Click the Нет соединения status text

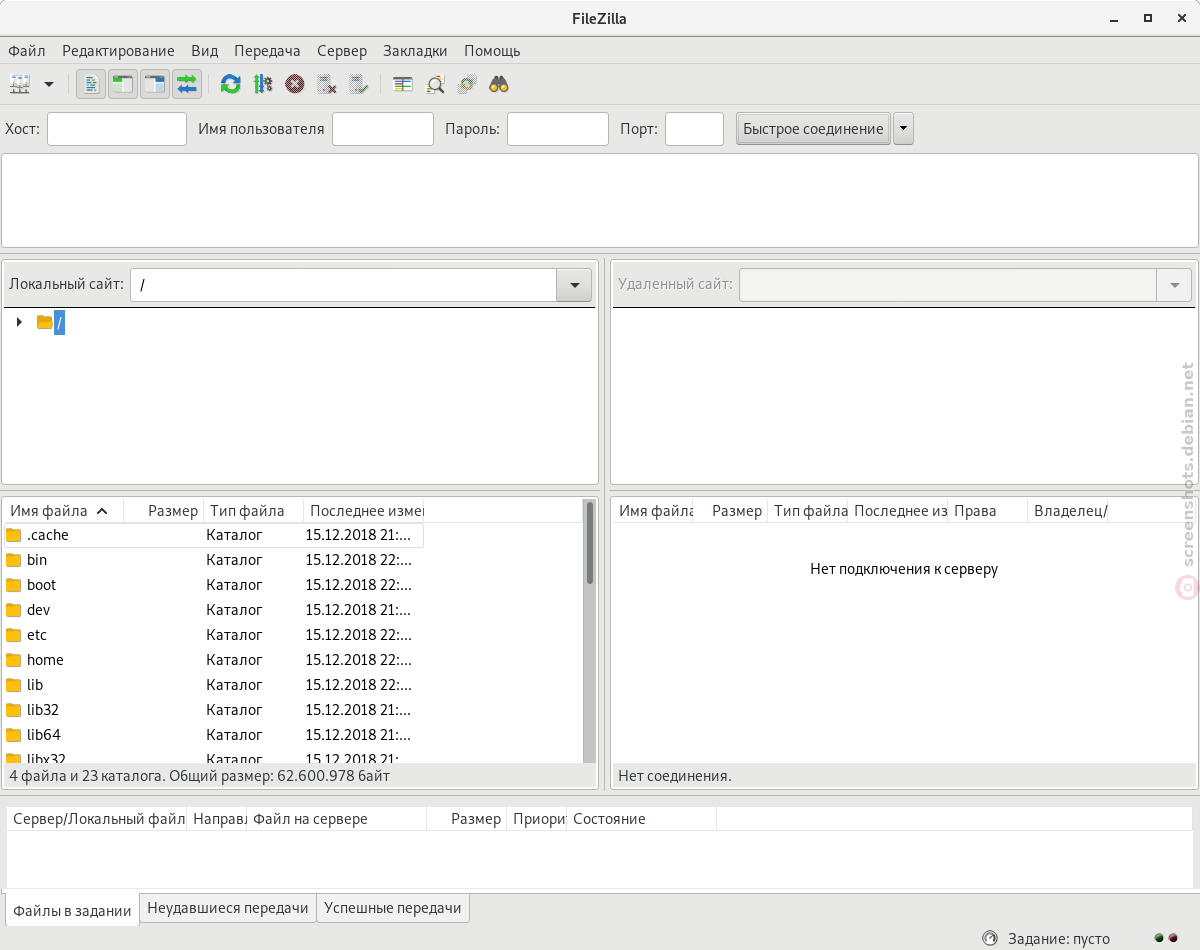pos(675,775)
